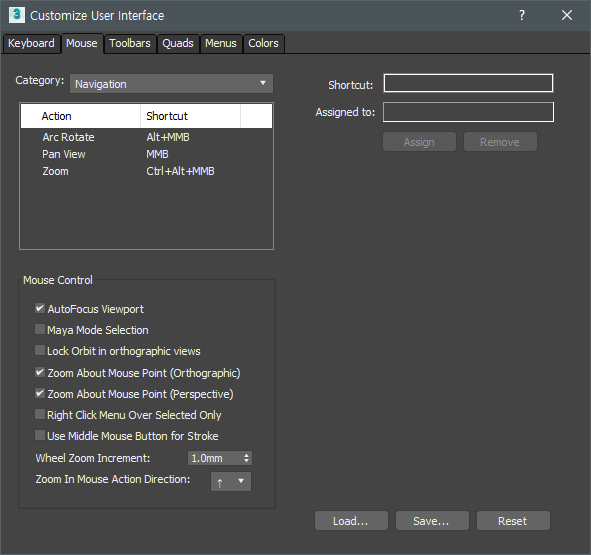The height and width of the screenshot is (555, 591).
Task: Enable Use Middle Mouse Button for Stroke
Action: click(x=40, y=436)
